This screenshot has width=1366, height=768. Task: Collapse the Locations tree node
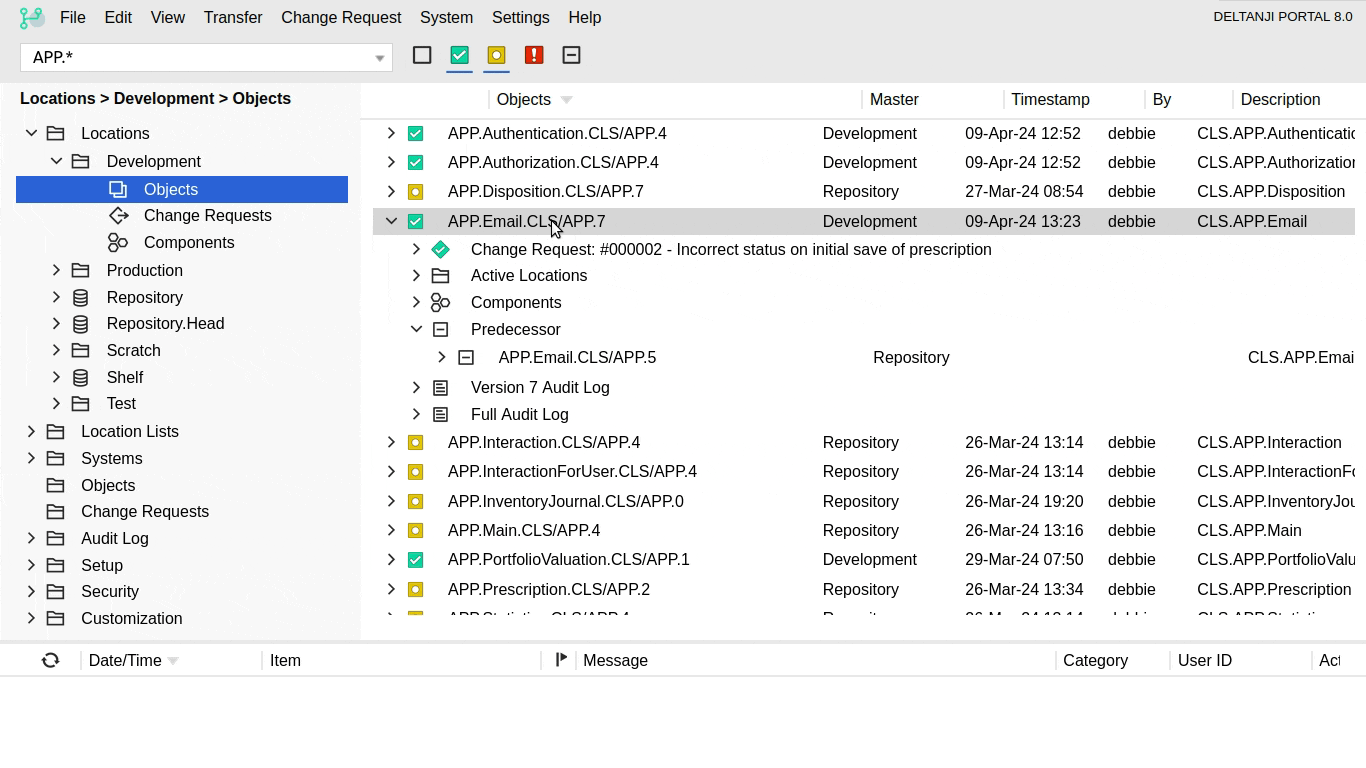(31, 133)
